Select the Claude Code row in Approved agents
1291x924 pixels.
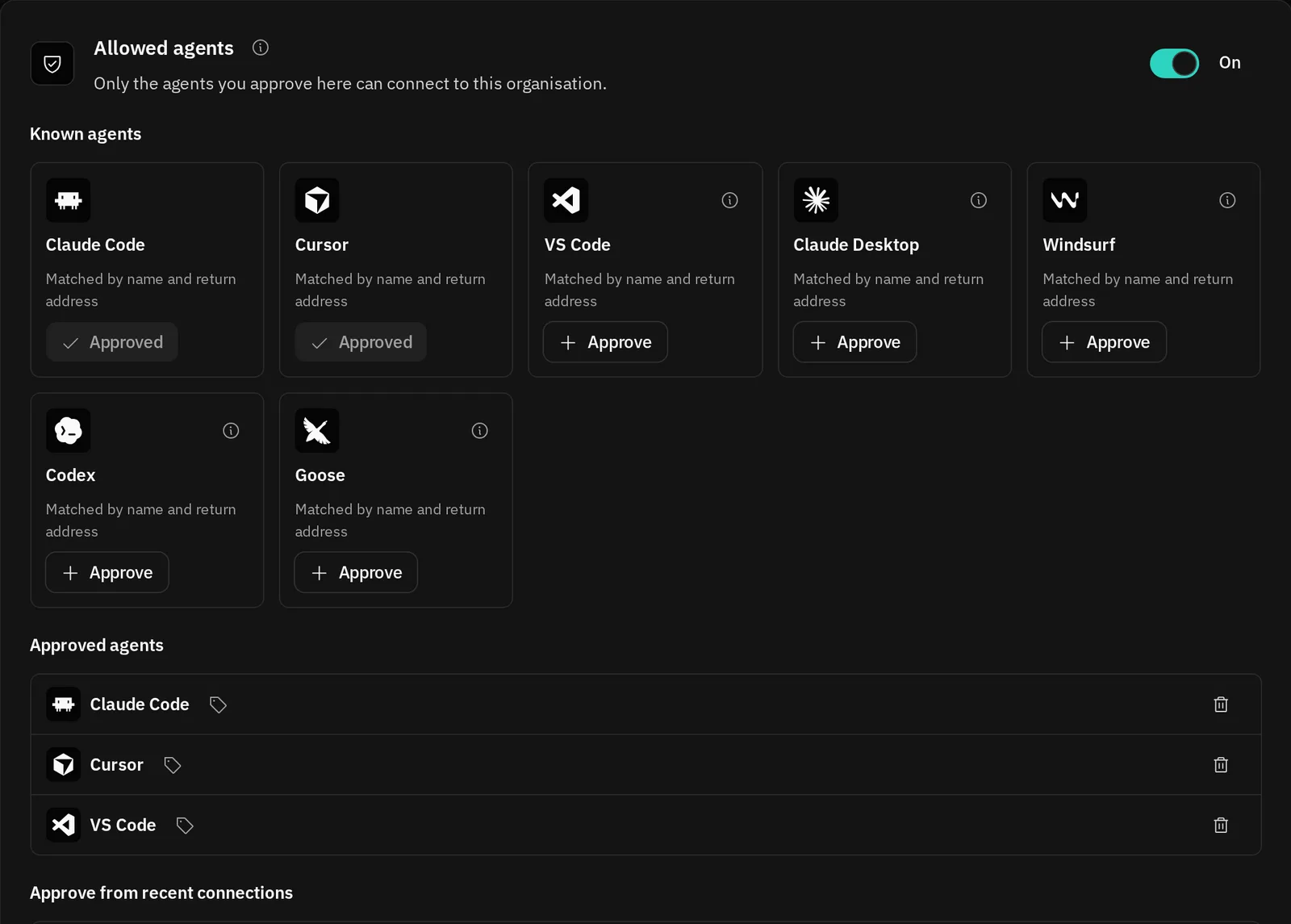(645, 704)
